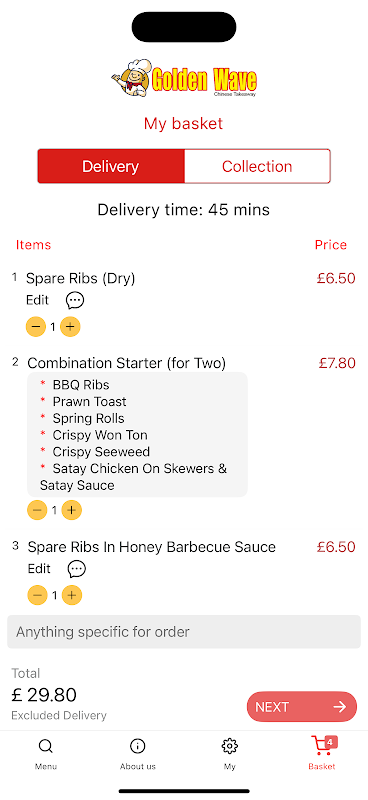Decrease Honey Barbecue Spare Ribs quantity

37,595
